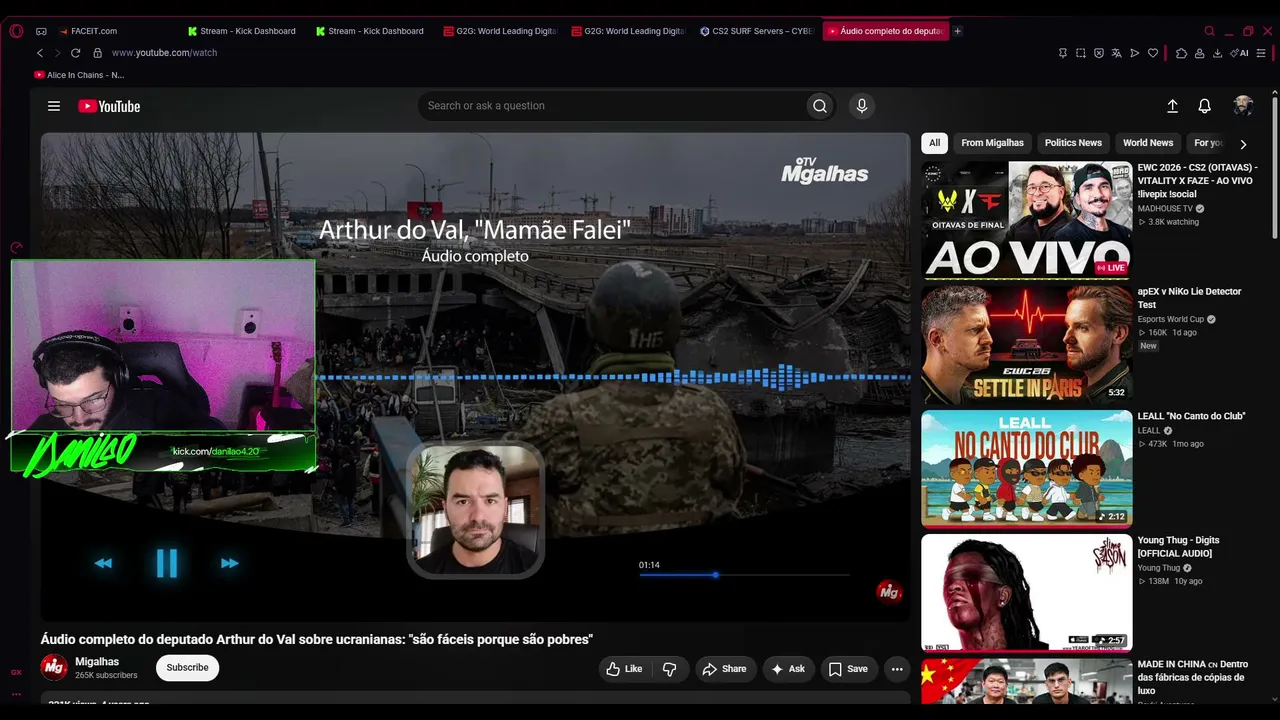Take a snapshot with the capture icon
Image resolution: width=1280 pixels, height=720 pixels.
click(1081, 53)
